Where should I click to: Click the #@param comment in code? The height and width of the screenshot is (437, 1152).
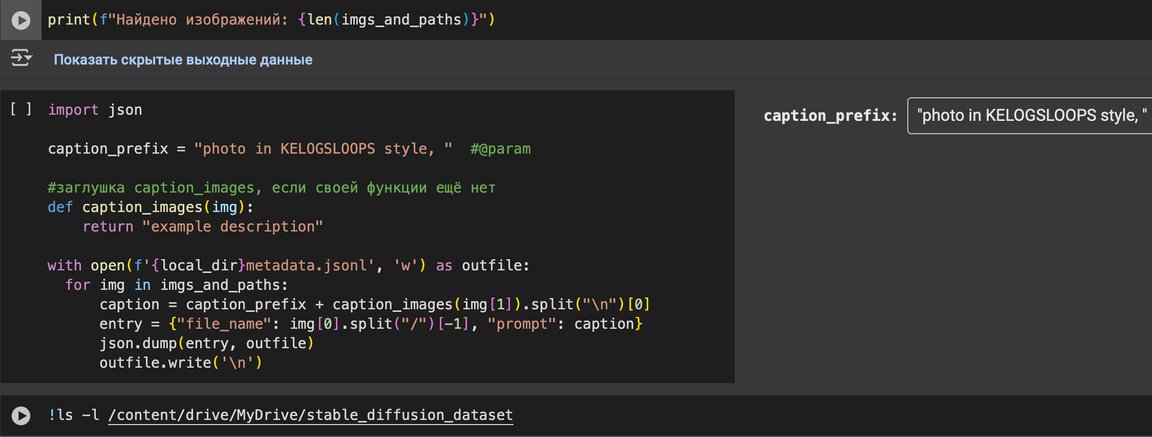click(500, 149)
